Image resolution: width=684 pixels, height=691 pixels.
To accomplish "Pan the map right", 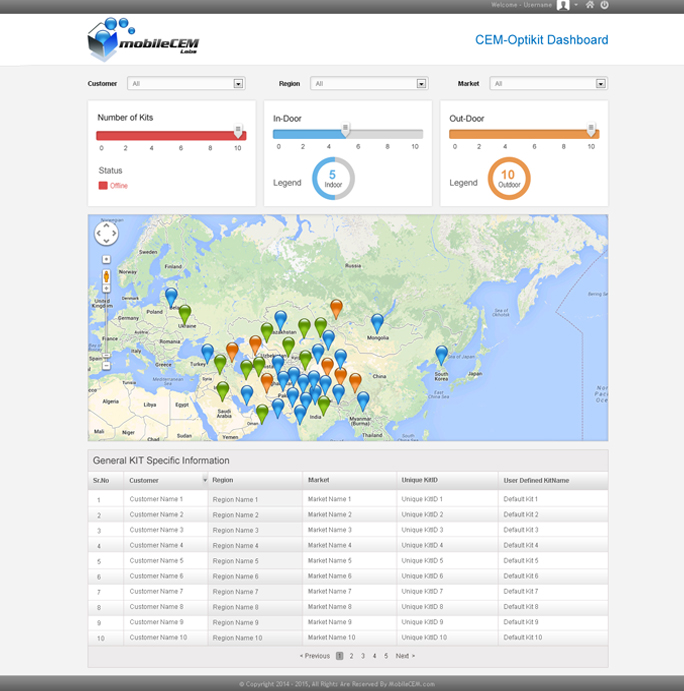I will [x=114, y=233].
